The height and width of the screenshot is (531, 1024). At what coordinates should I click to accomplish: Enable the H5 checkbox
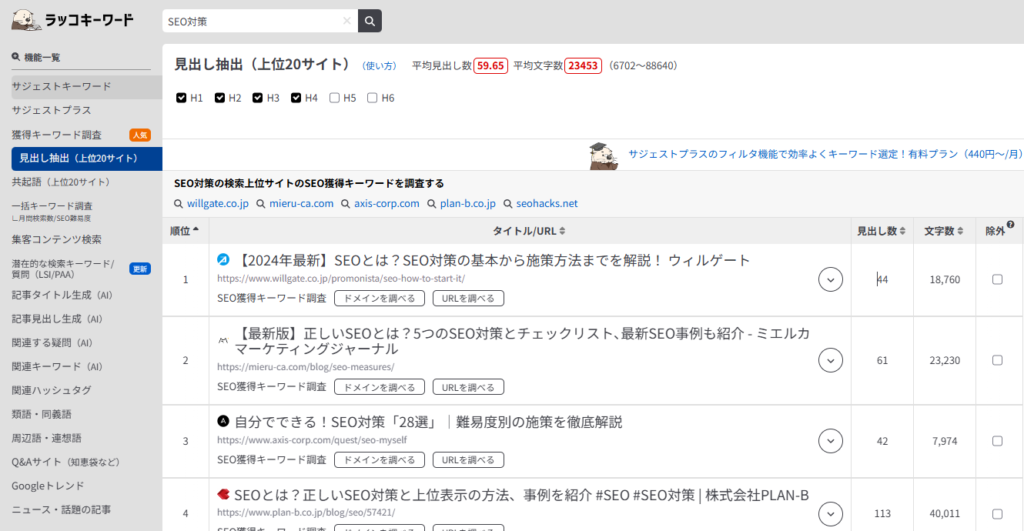point(334,98)
